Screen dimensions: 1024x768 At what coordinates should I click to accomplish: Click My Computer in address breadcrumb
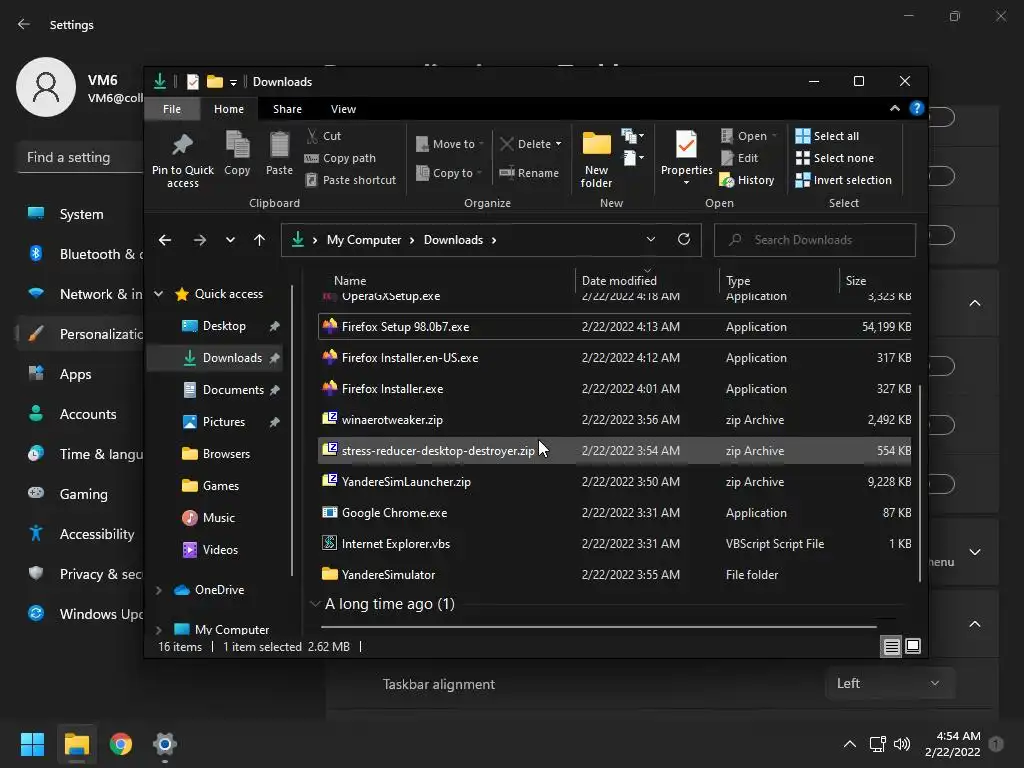click(364, 240)
